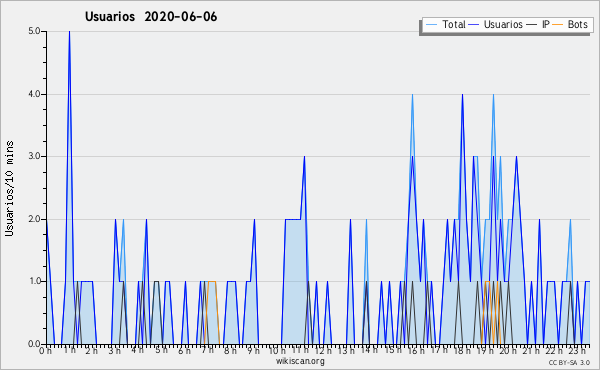The image size is (600, 370).
Task: Click the '4.0' y-axis value
Action: [x=34, y=94]
